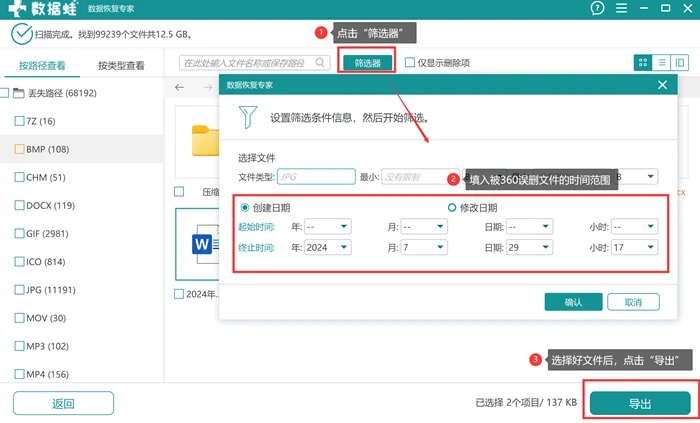
Task: Click the 确认 button in dialog
Action: click(x=573, y=302)
